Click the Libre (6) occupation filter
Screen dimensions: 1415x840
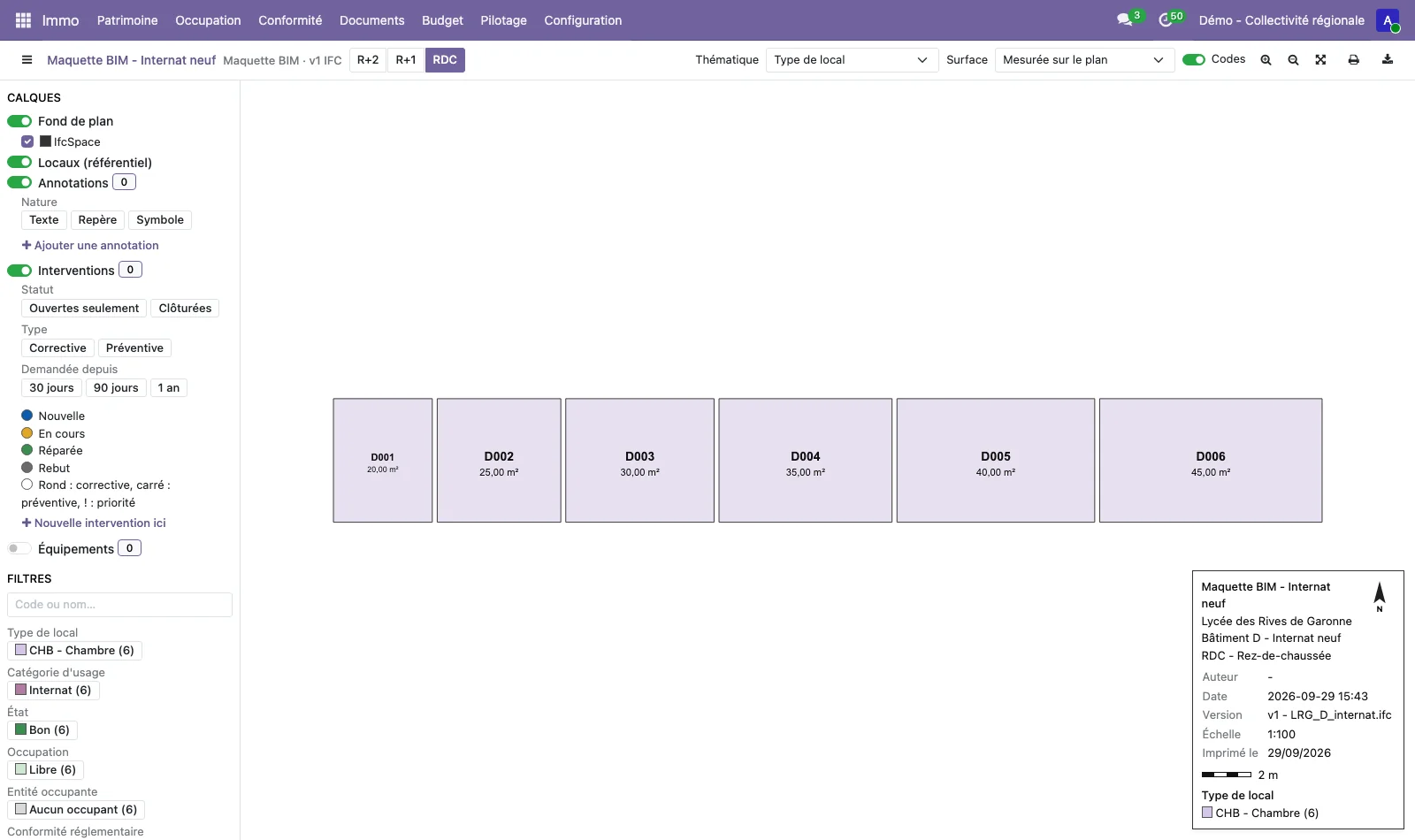tap(46, 770)
